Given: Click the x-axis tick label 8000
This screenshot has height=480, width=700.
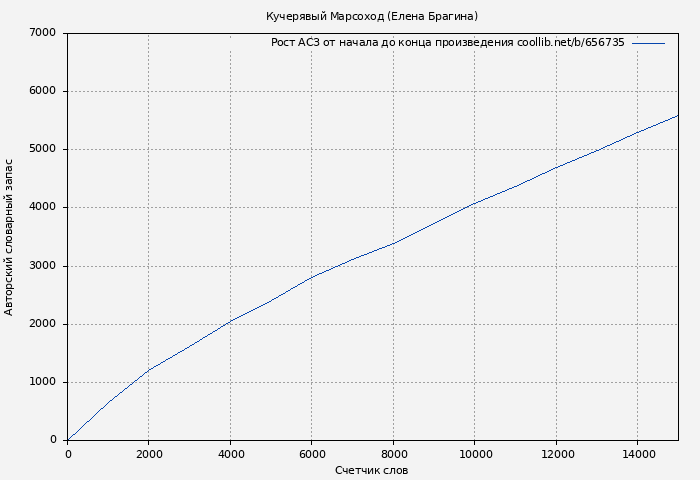Looking at the screenshot, I should tap(393, 453).
